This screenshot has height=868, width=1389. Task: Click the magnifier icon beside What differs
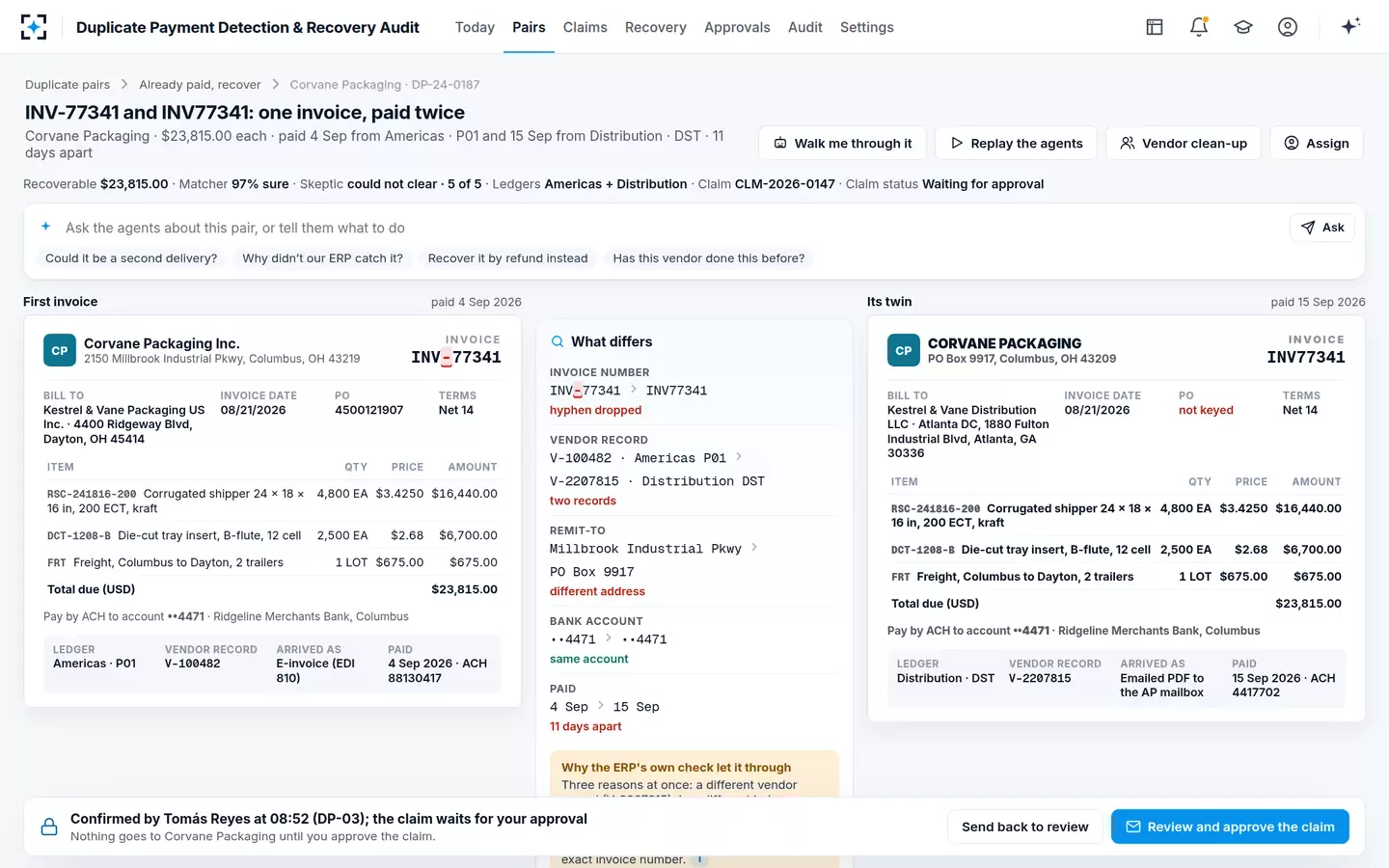coord(558,341)
